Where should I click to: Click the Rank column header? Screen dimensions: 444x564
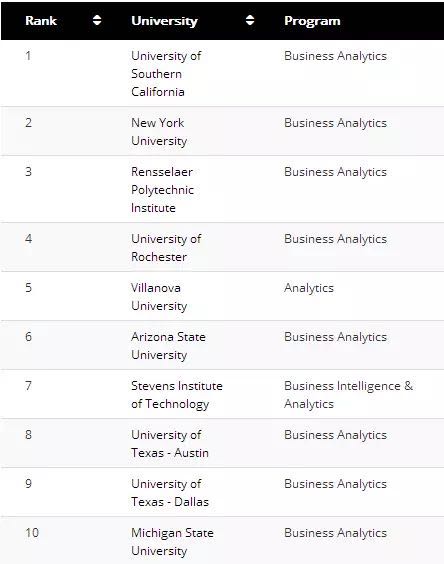tap(41, 21)
